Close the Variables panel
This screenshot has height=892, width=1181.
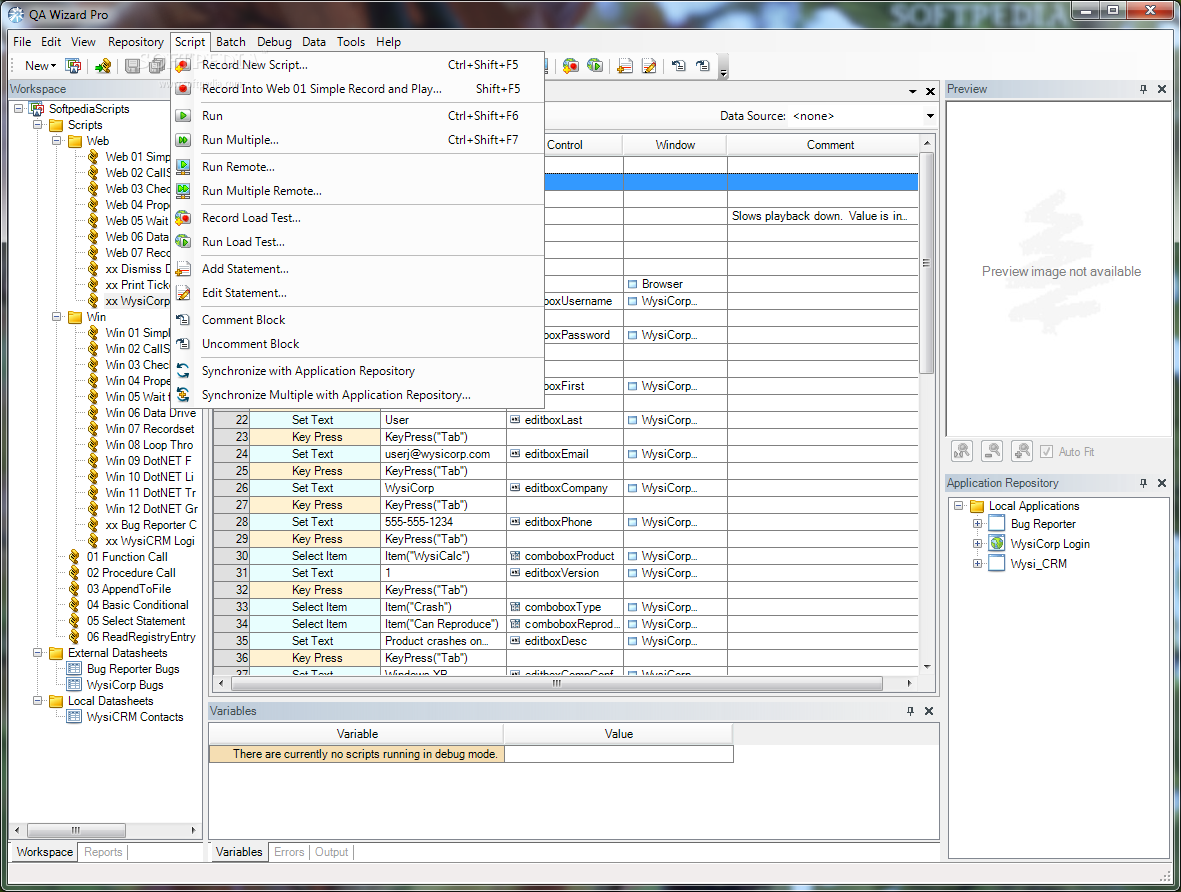pyautogui.click(x=929, y=711)
